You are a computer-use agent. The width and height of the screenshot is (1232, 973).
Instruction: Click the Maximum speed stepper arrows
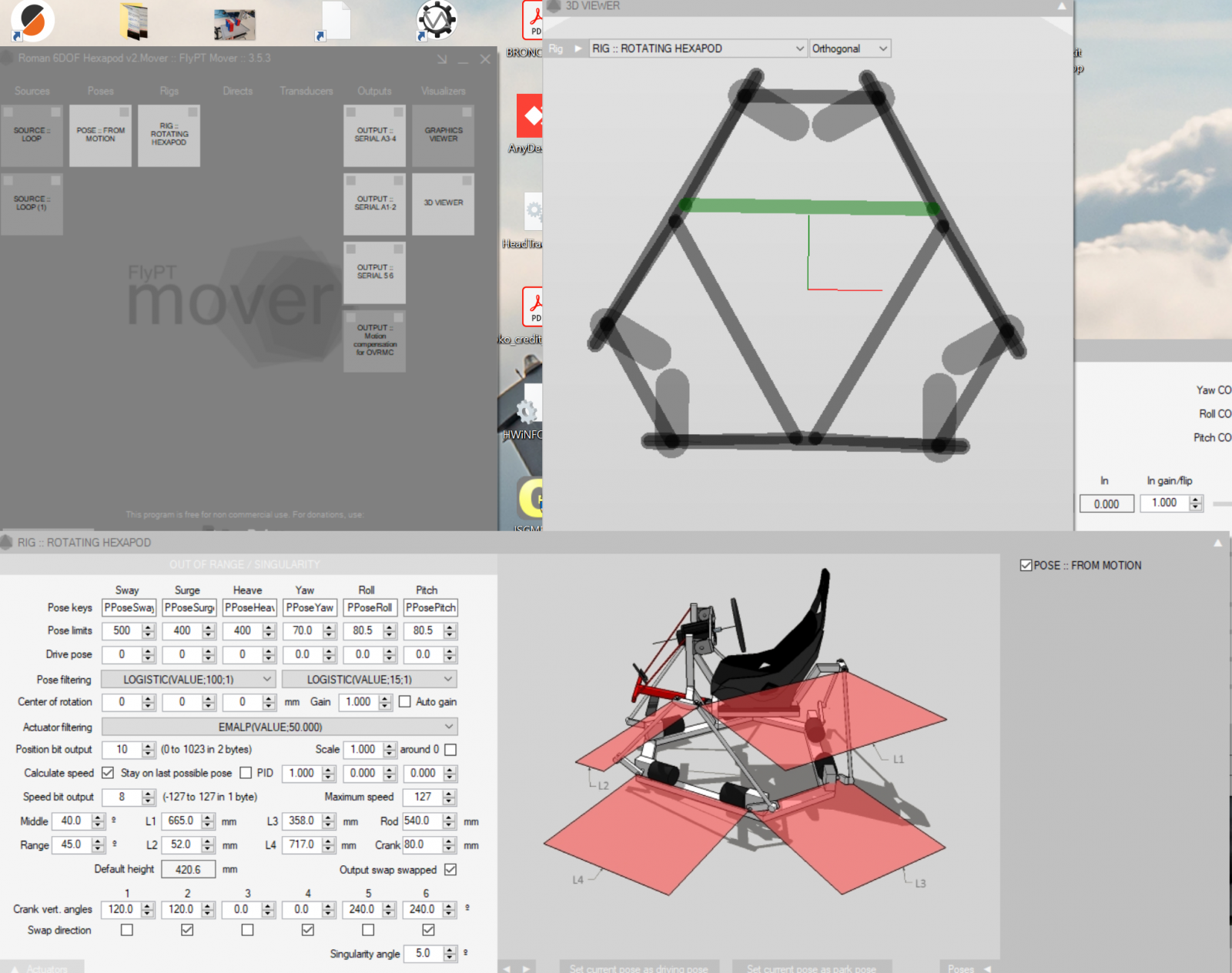point(450,797)
